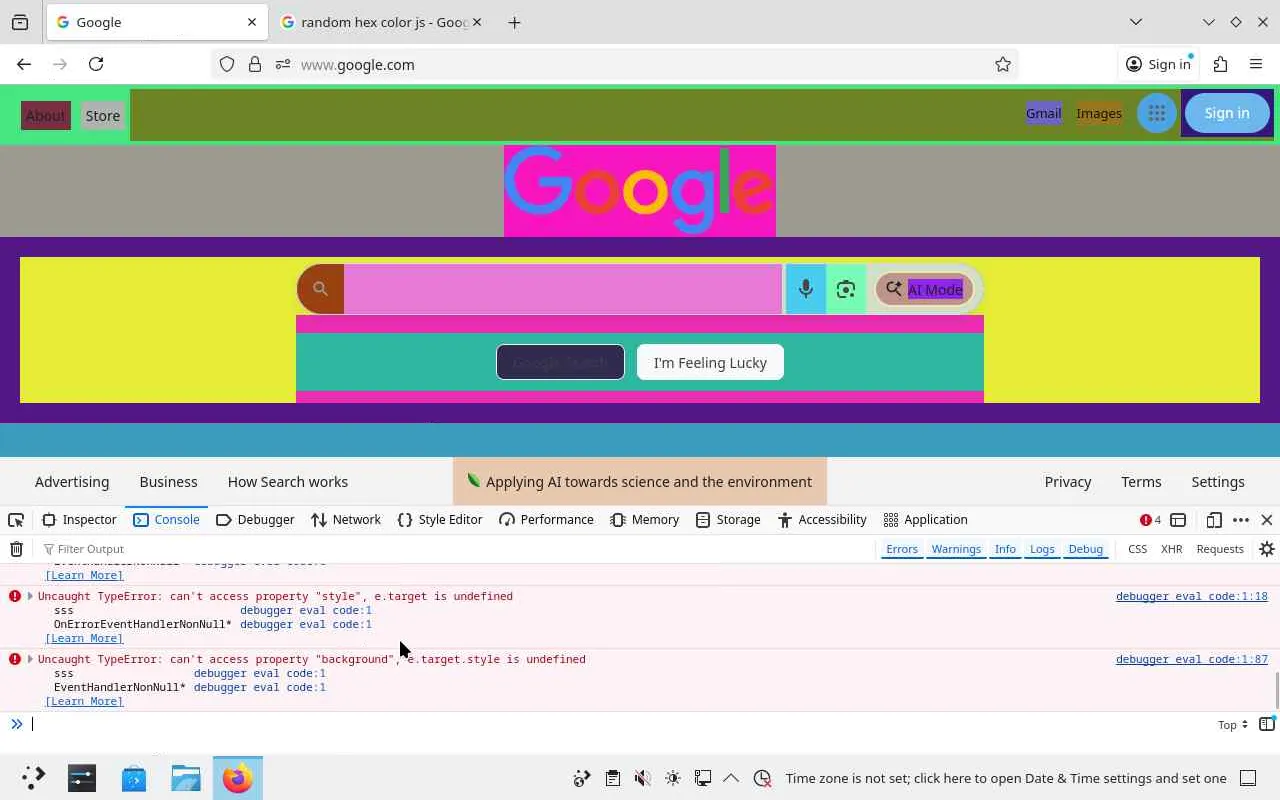This screenshot has width=1280, height=800.
Task: Open the Firefox extensions panel
Action: click(1220, 64)
